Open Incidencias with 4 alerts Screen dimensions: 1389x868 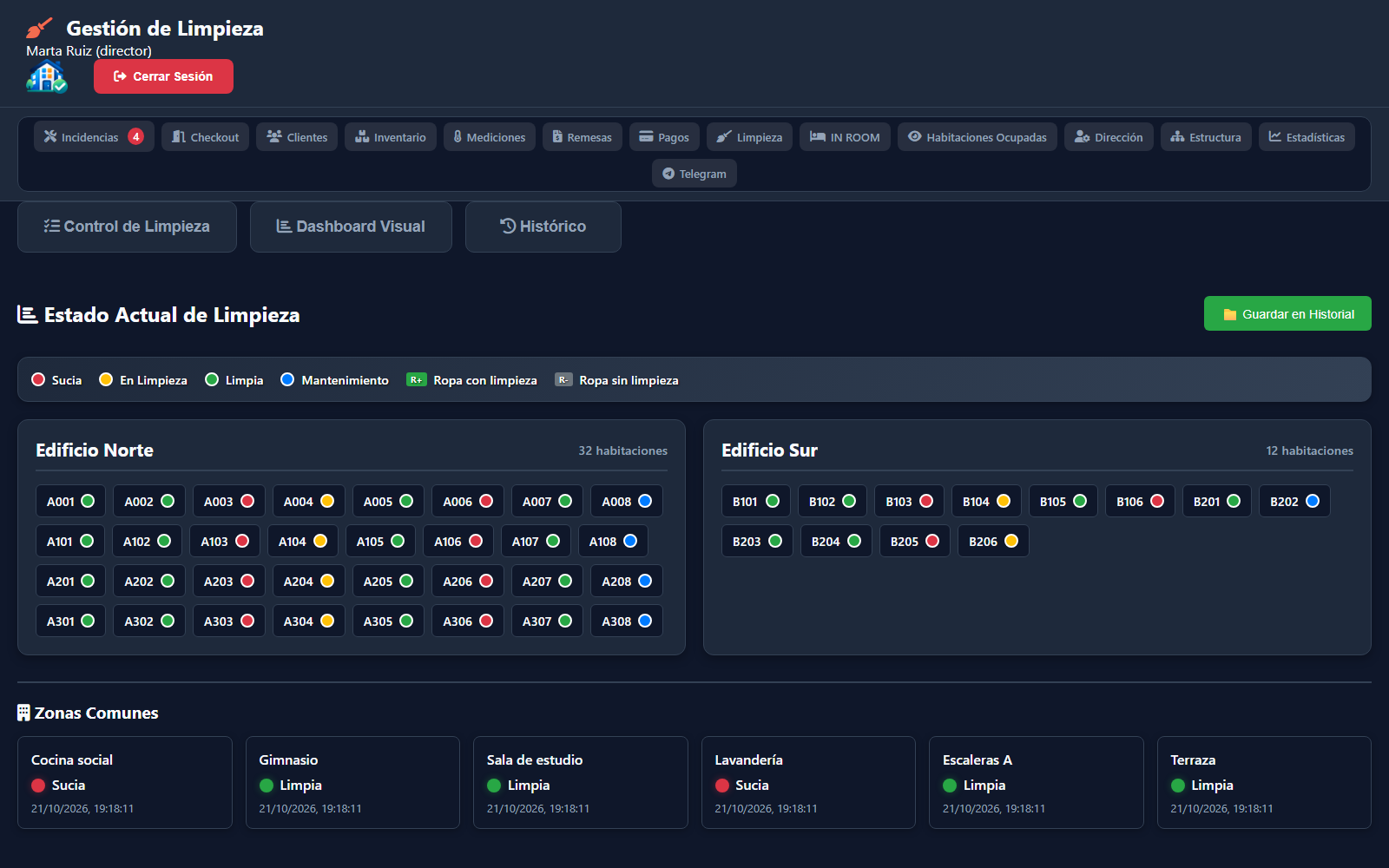click(x=94, y=137)
